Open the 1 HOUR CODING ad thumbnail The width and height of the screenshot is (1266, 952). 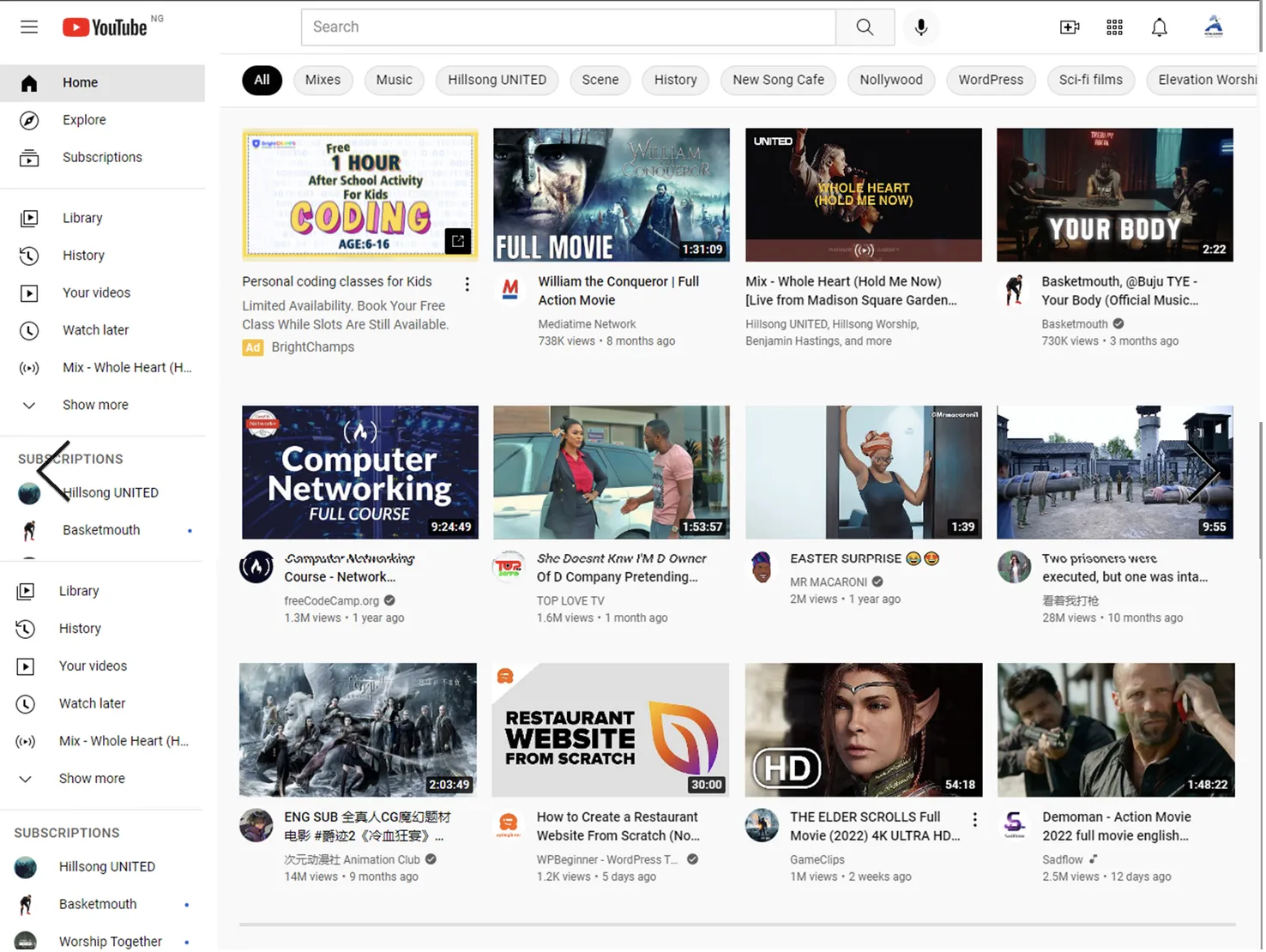tap(361, 196)
